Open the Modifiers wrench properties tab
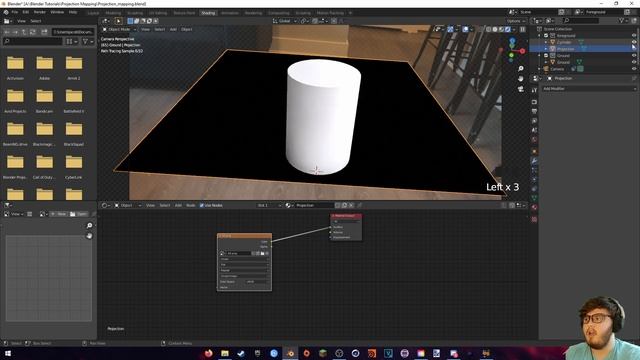The image size is (640, 360). [x=534, y=161]
